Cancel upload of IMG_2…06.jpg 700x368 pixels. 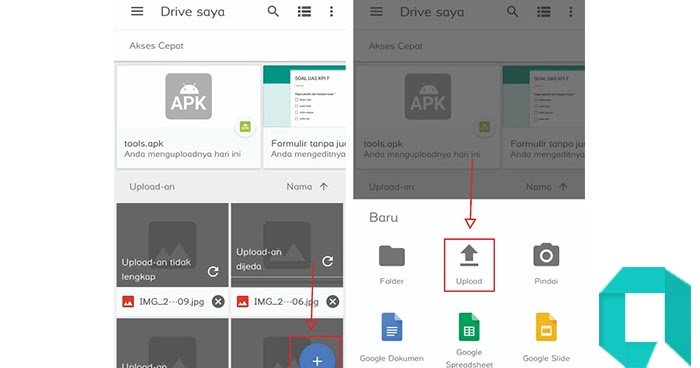[x=333, y=302]
